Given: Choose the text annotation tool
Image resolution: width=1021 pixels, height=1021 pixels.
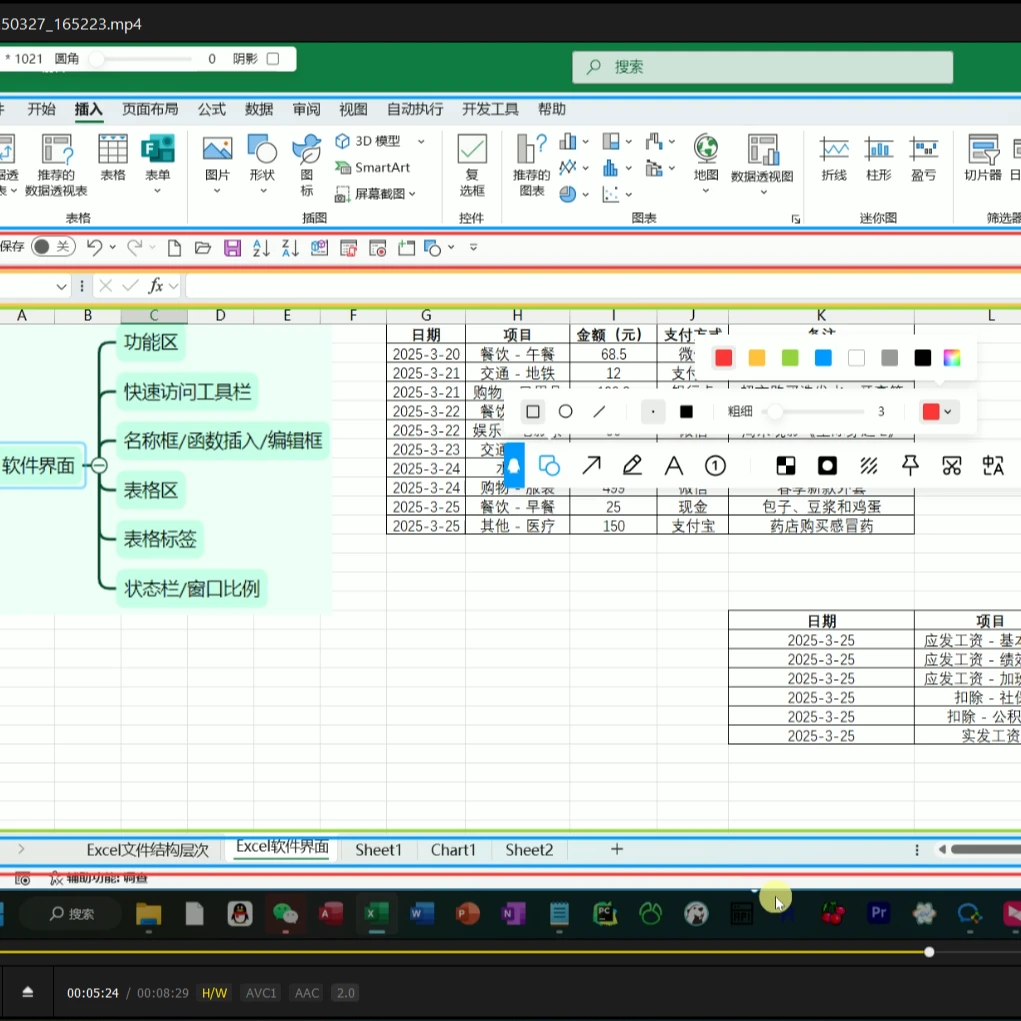Looking at the screenshot, I should [x=673, y=465].
